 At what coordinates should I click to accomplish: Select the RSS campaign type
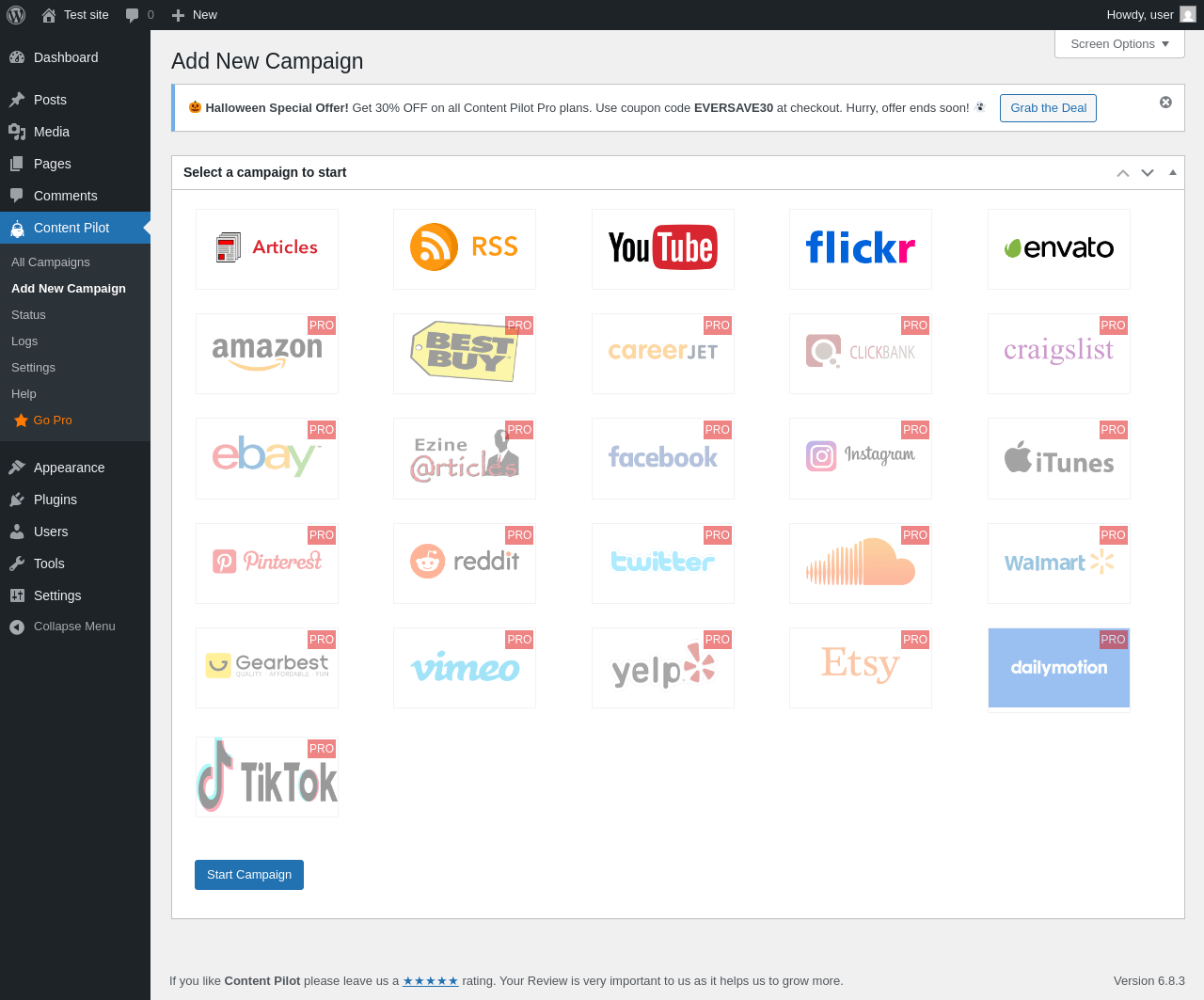tap(465, 249)
